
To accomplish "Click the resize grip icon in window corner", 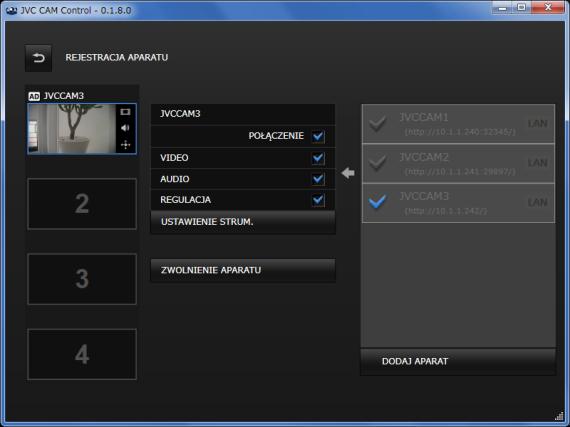I will [559, 416].
